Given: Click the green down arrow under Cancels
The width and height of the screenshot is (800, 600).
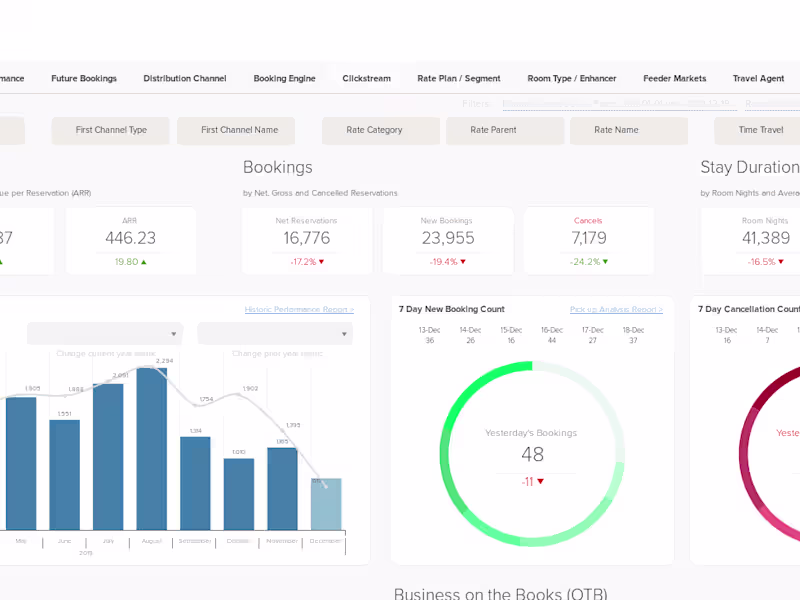Looking at the screenshot, I should pos(605,262).
